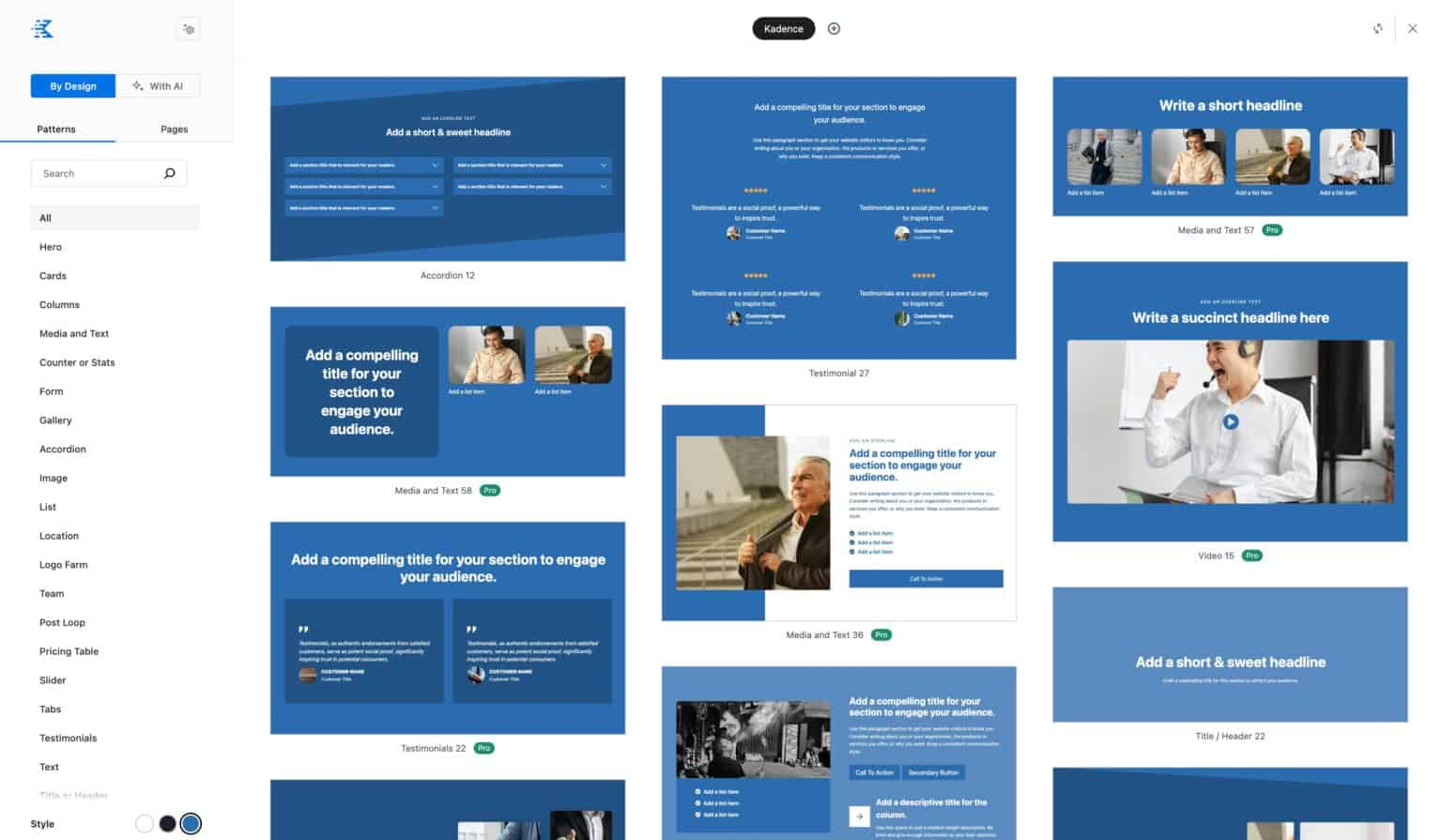Select the Media and Text 36 pattern preview
The height and width of the screenshot is (840, 1442).
(839, 512)
